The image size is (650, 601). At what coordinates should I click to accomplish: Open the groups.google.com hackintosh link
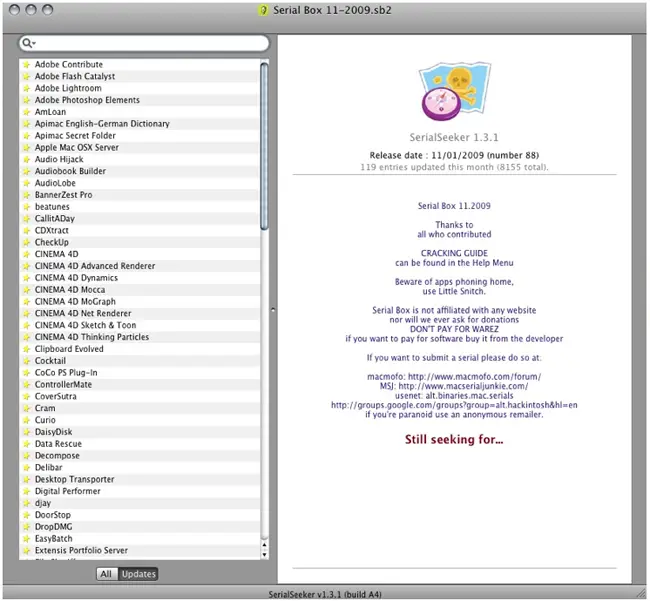454,405
